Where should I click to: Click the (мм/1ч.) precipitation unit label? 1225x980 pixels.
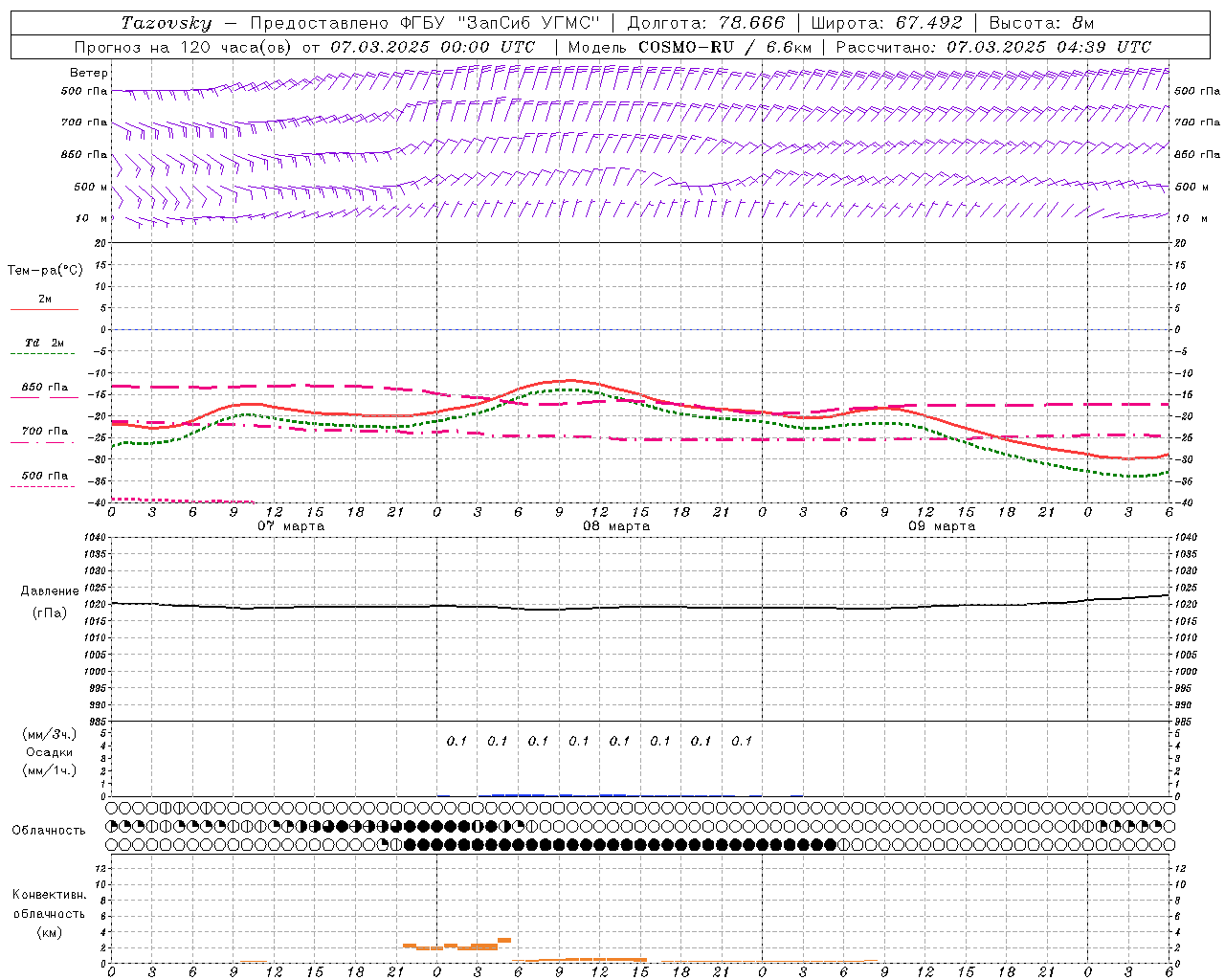tap(50, 770)
